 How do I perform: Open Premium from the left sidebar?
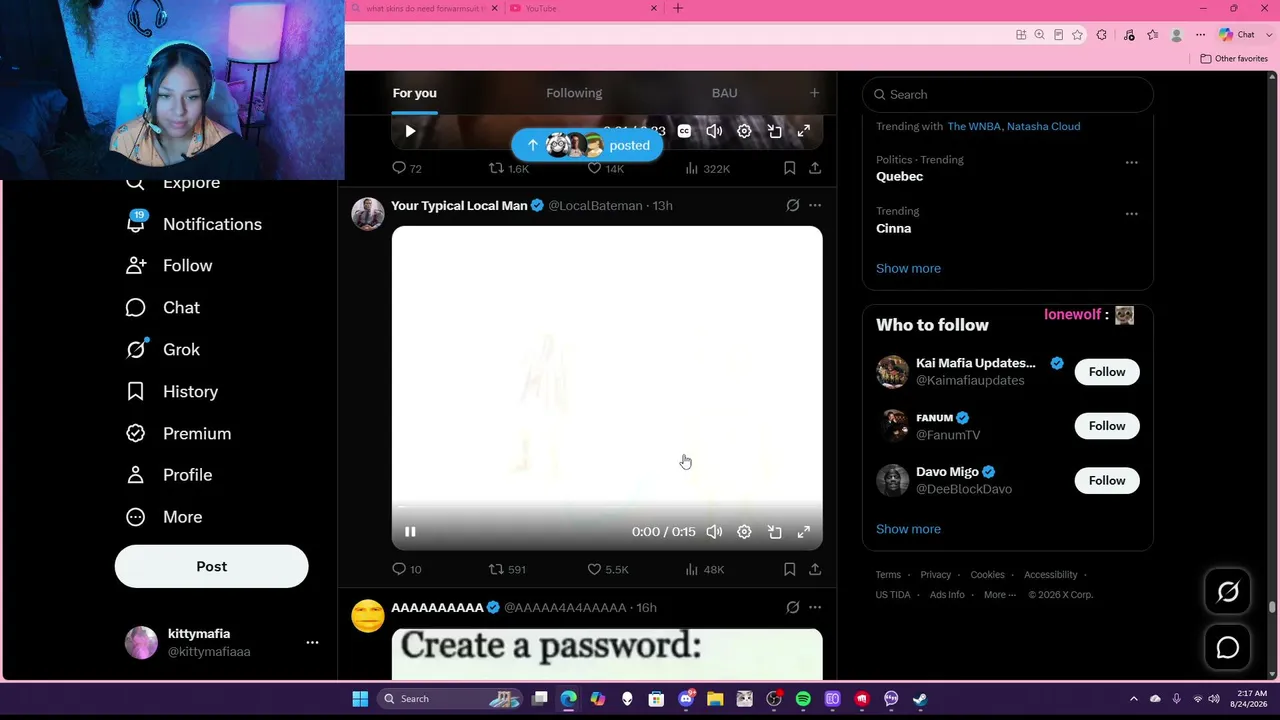(x=178, y=433)
